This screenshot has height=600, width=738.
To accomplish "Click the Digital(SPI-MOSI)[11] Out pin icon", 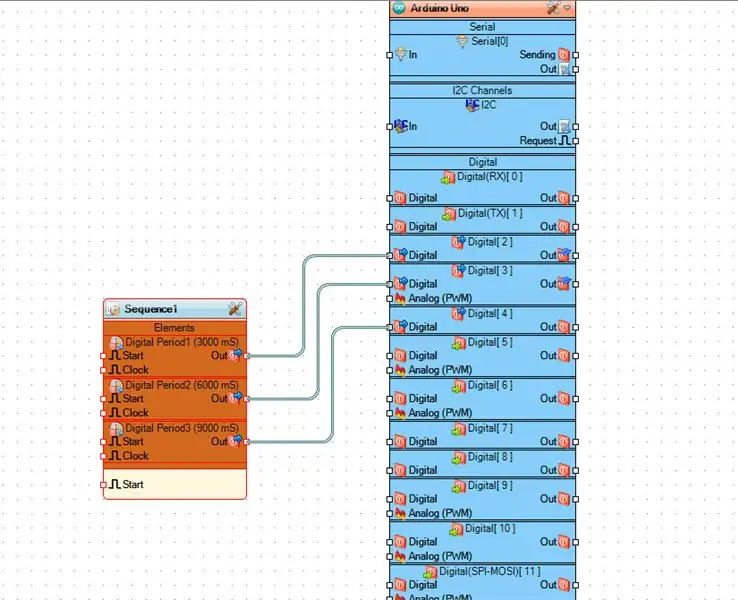I will tap(564, 585).
